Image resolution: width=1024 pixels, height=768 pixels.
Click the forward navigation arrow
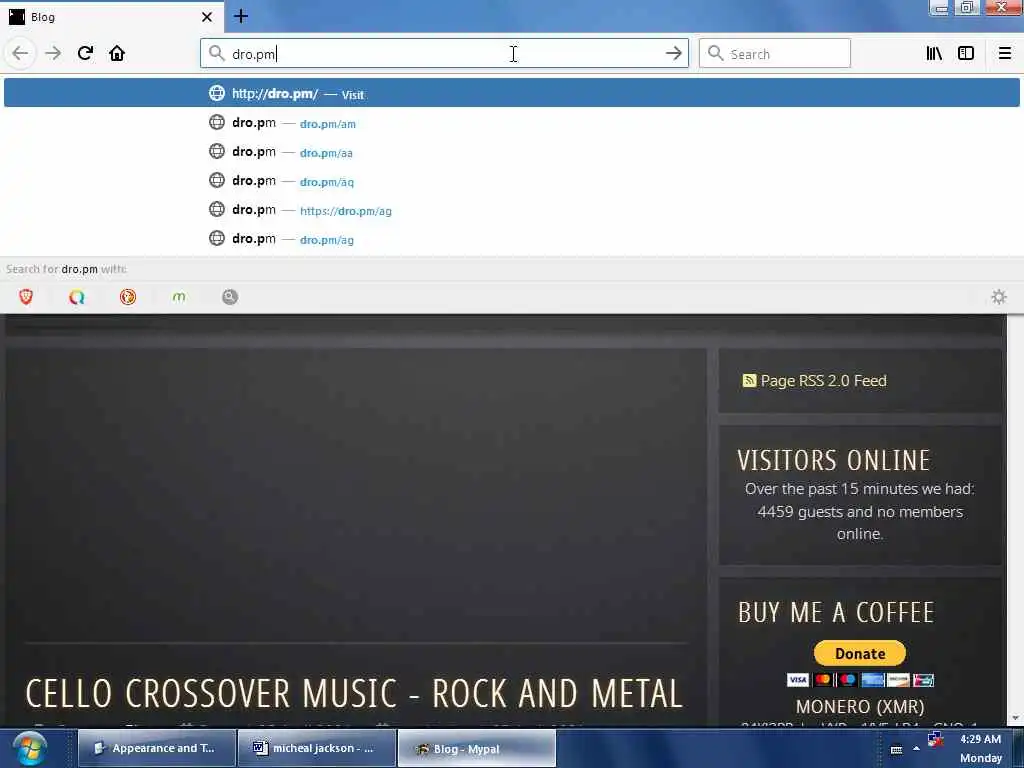pyautogui.click(x=53, y=53)
